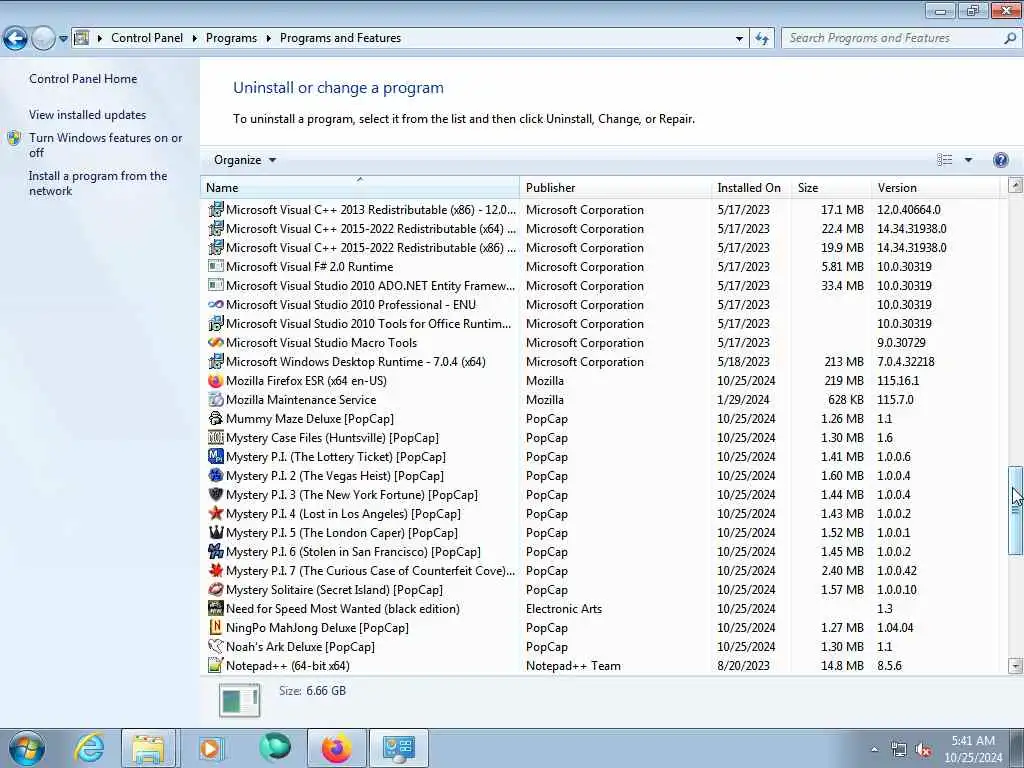Select the Mystery P.I. 3 New York Fortune icon
The height and width of the screenshot is (768, 1024).
[216, 494]
